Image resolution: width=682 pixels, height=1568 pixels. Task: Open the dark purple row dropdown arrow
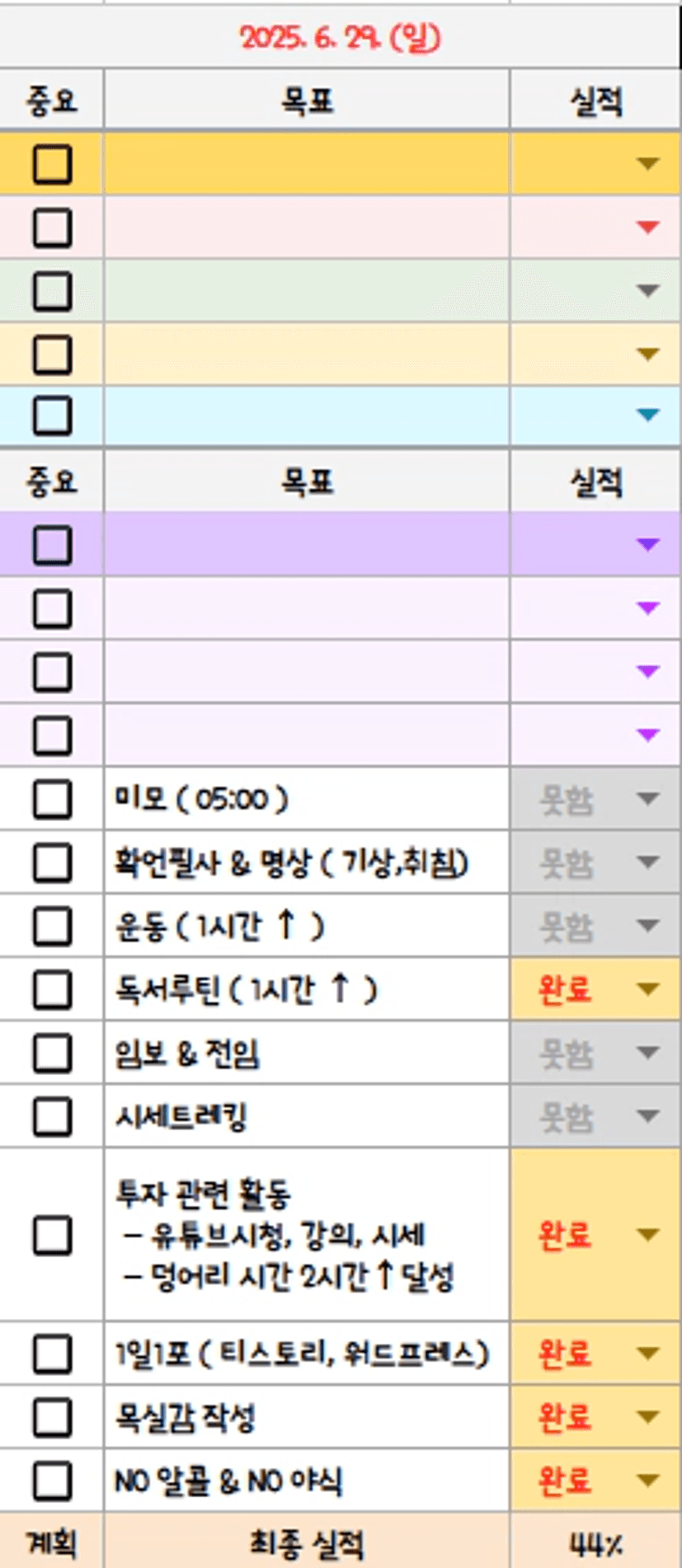pos(648,544)
